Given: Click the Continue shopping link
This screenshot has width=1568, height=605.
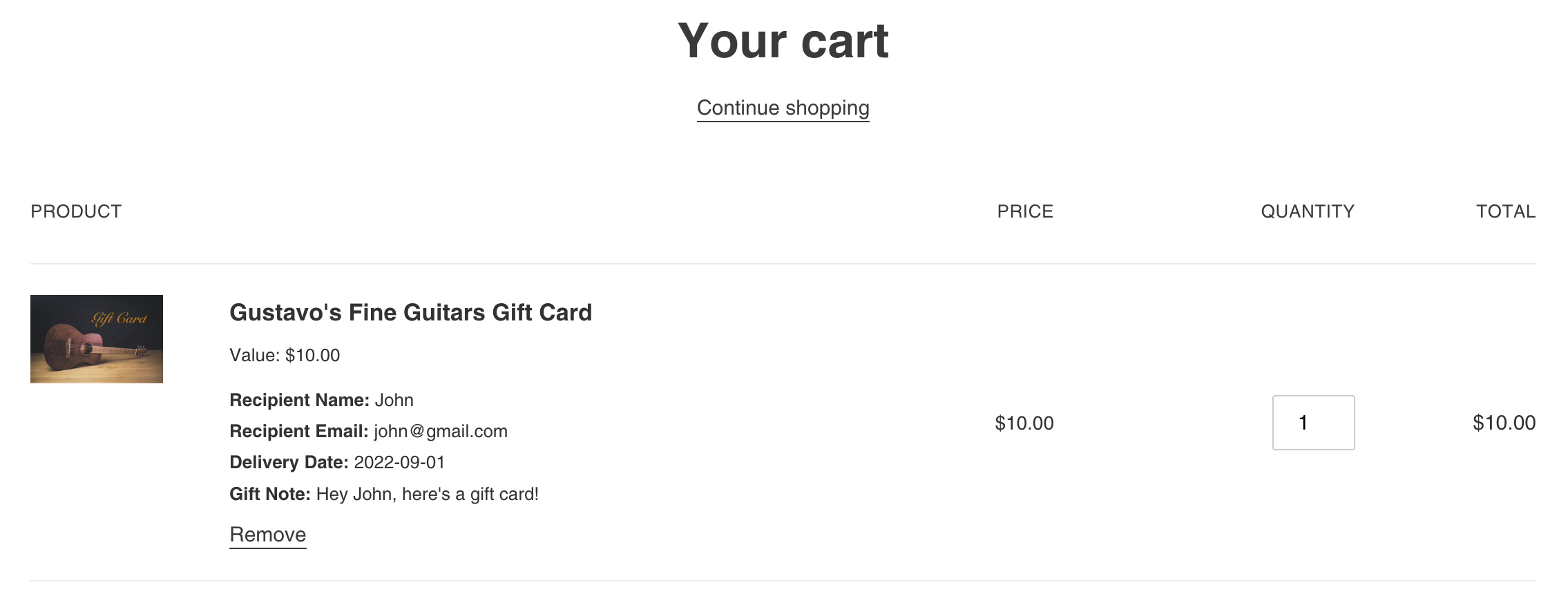Looking at the screenshot, I should tap(783, 108).
